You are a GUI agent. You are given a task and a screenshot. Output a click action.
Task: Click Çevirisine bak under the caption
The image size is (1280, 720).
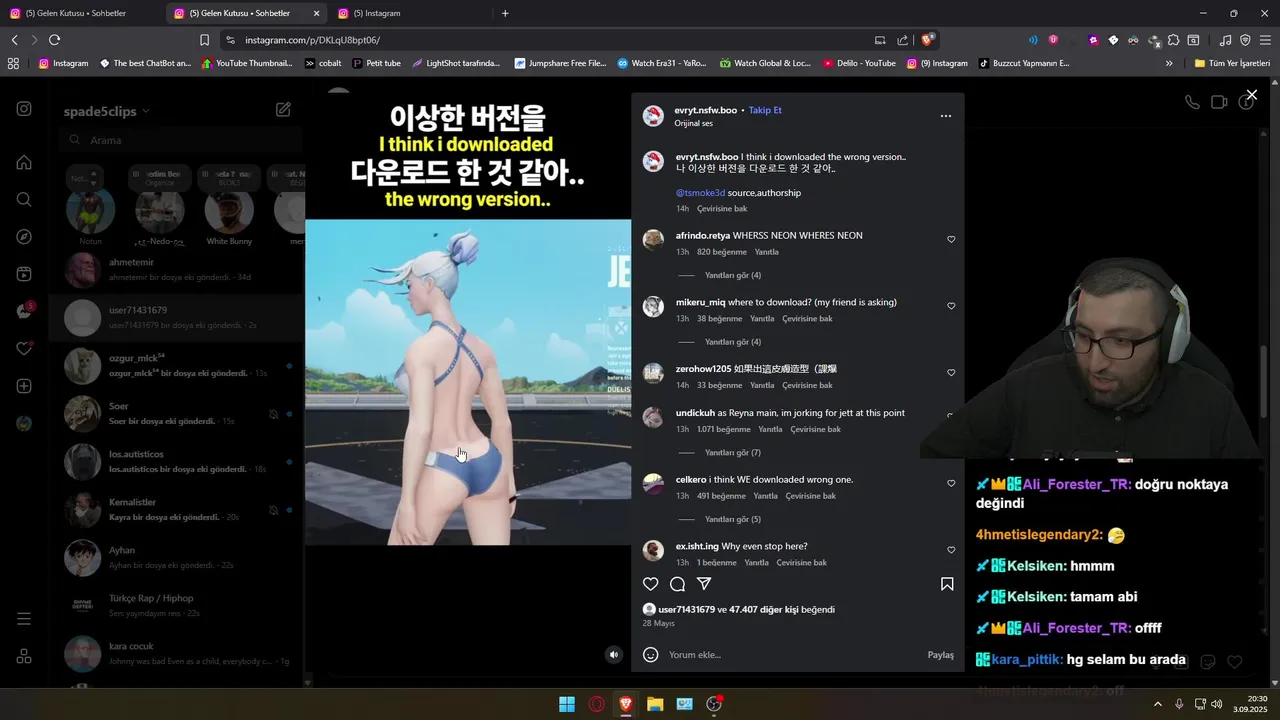click(722, 209)
